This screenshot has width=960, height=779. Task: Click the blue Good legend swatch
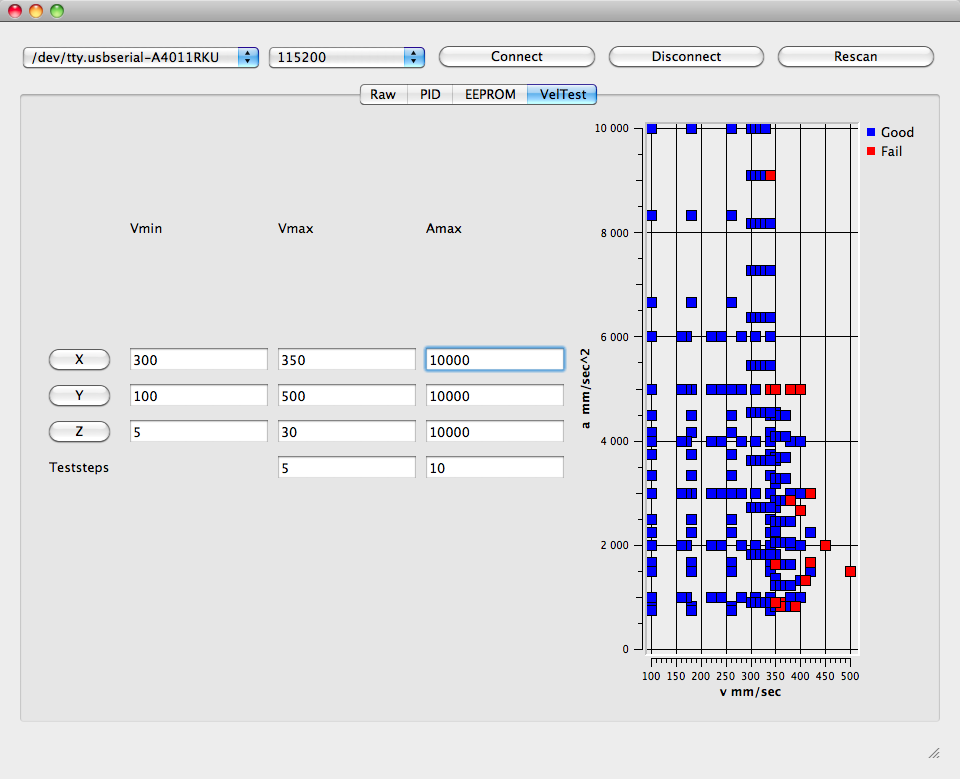871,132
